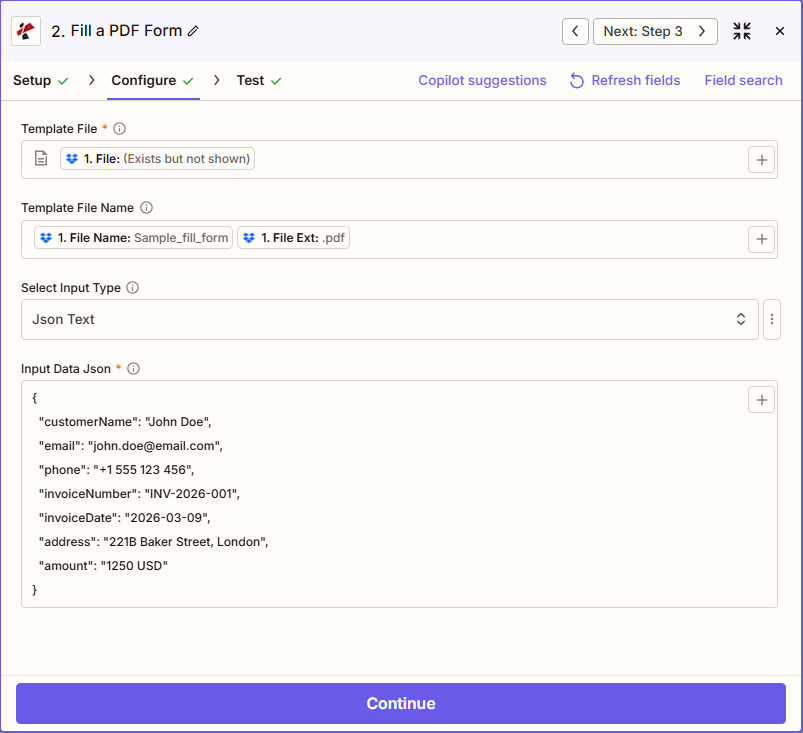Click the PDF app logo icon
The image size is (803, 733).
pyautogui.click(x=26, y=31)
